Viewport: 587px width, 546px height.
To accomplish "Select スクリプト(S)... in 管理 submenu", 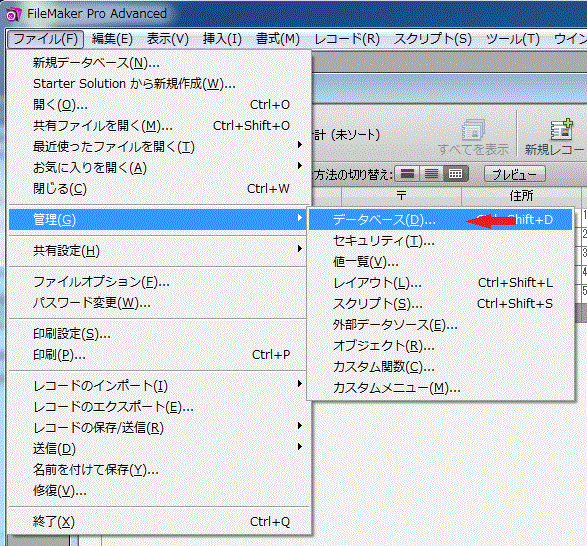I will 441,304.
